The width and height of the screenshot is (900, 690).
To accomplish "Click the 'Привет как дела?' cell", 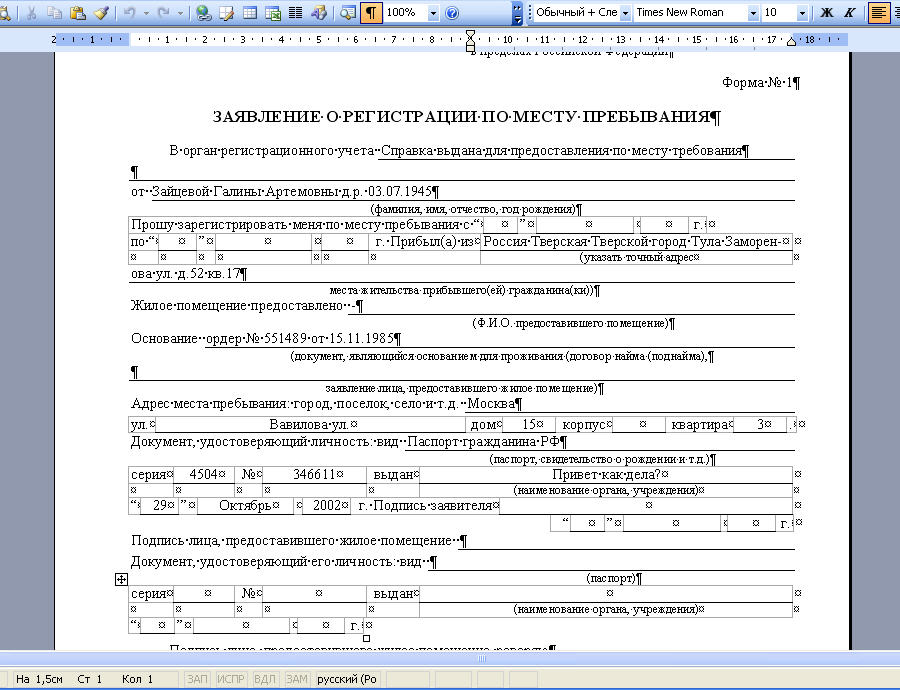I will coord(606,475).
